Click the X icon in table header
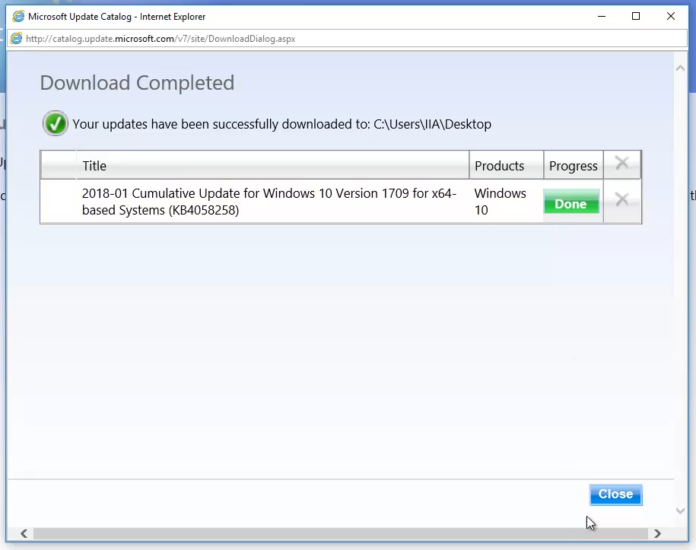This screenshot has height=550, width=696. coord(622,163)
